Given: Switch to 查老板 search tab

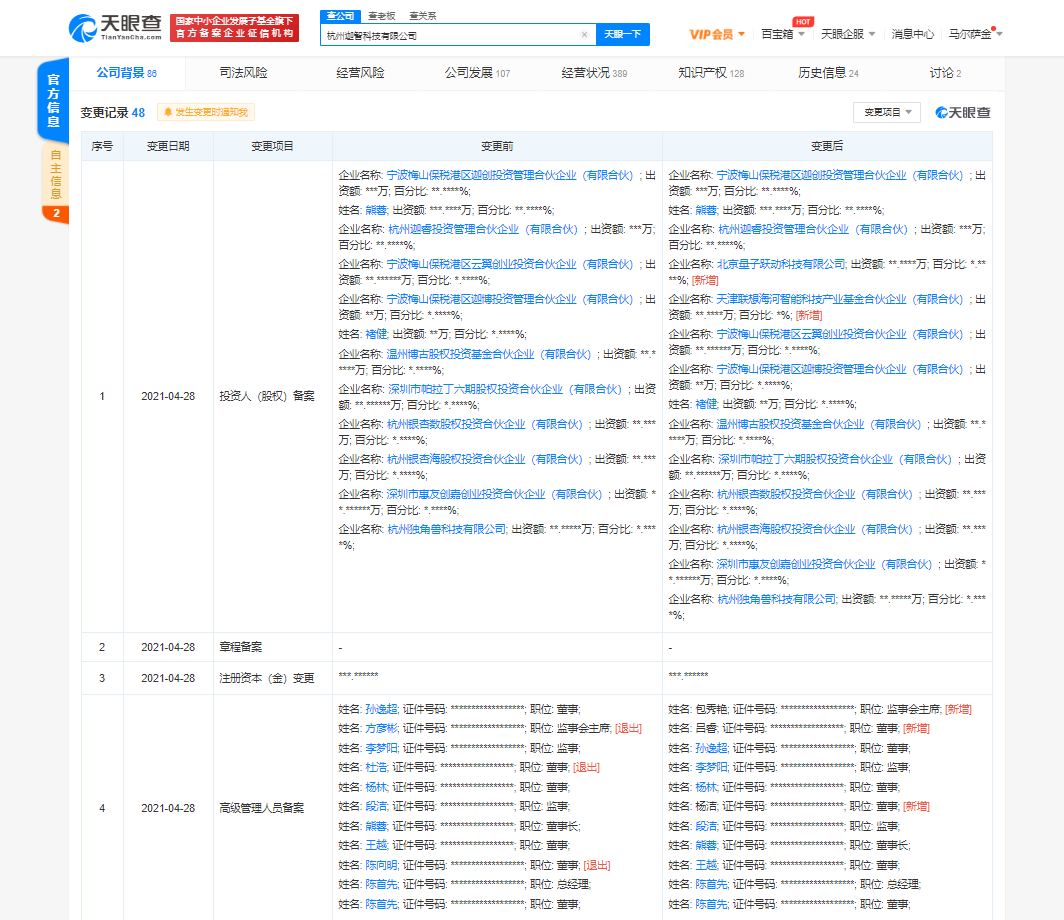Looking at the screenshot, I should pos(381,16).
